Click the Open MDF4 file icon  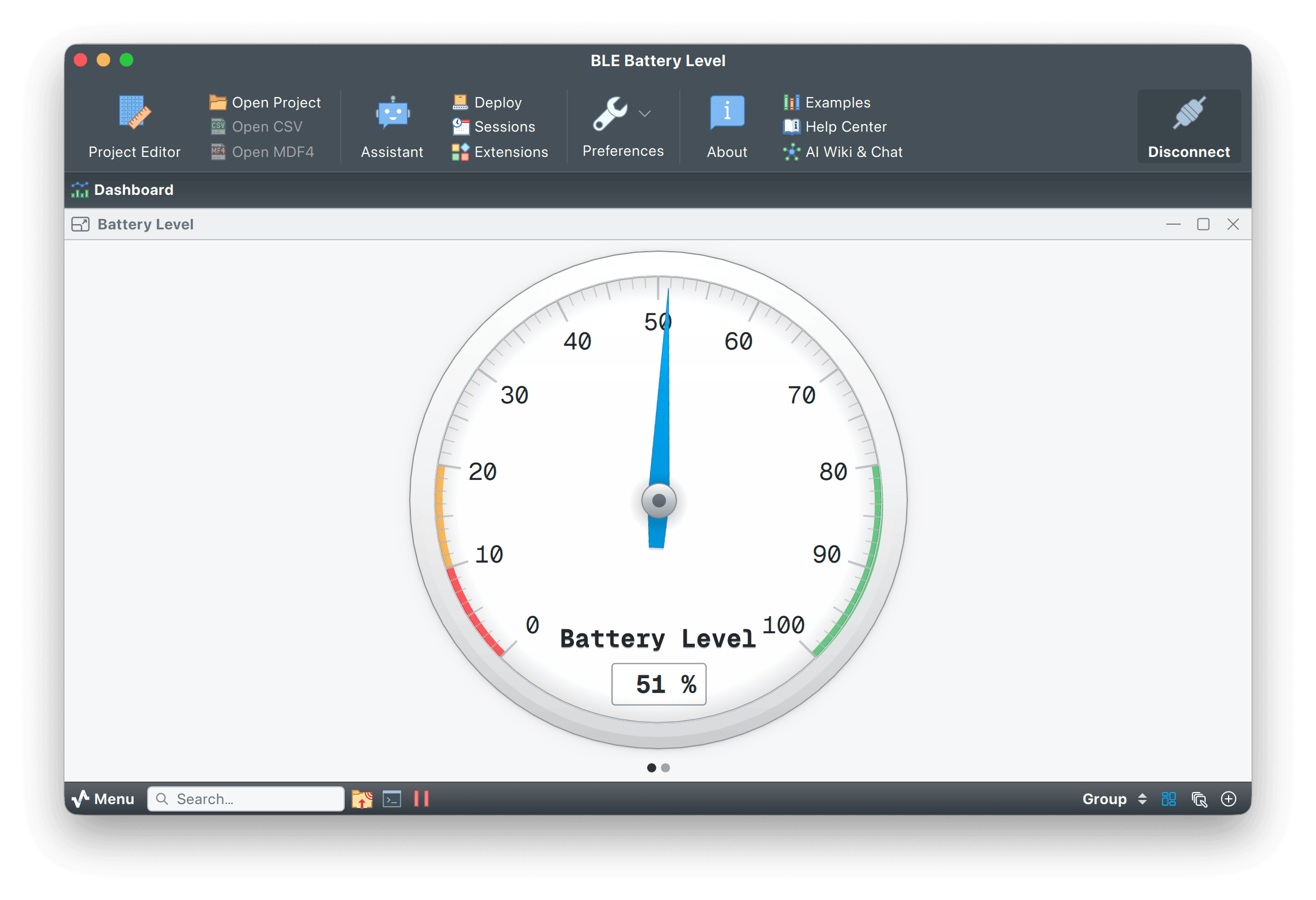218,152
